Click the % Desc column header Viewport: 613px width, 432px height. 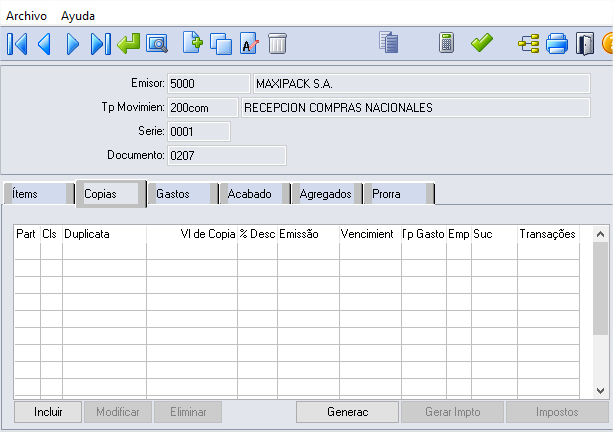tap(258, 234)
